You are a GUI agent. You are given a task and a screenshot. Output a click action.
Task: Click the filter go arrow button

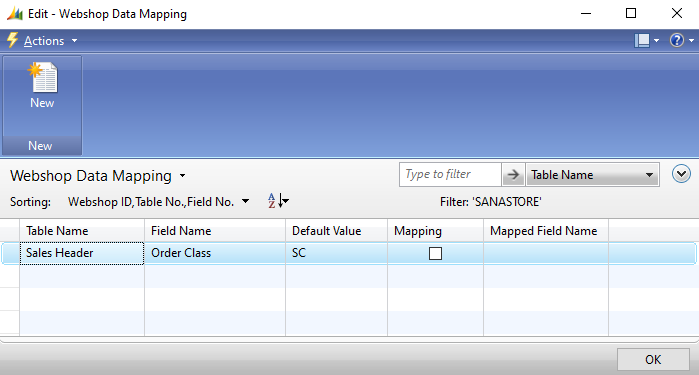(513, 174)
